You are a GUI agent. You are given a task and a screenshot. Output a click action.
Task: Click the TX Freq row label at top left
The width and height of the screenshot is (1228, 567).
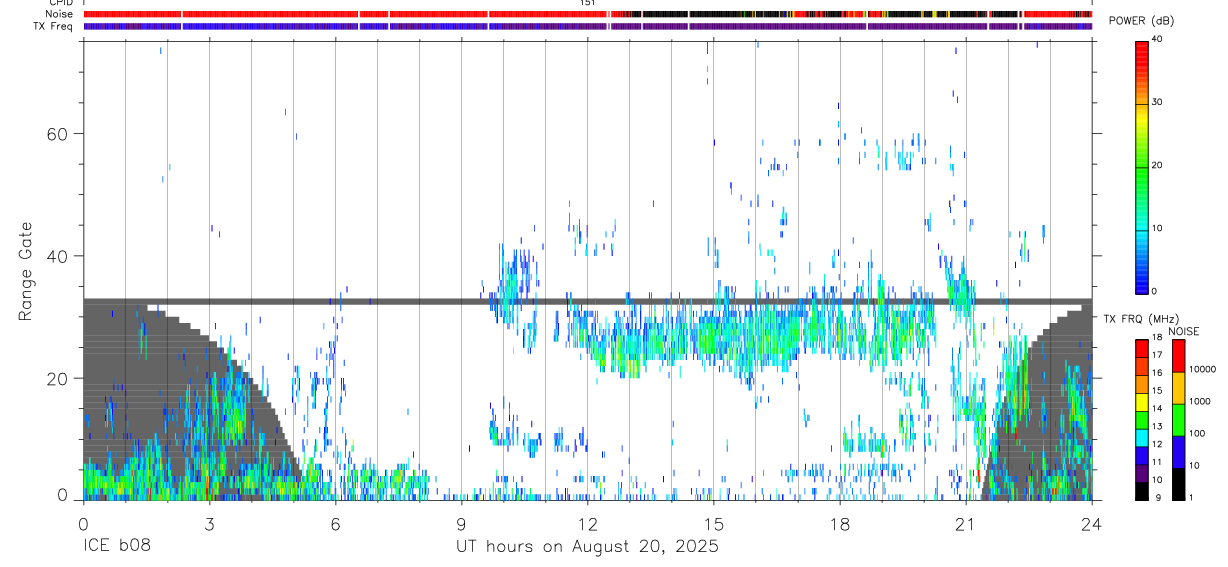point(54,26)
